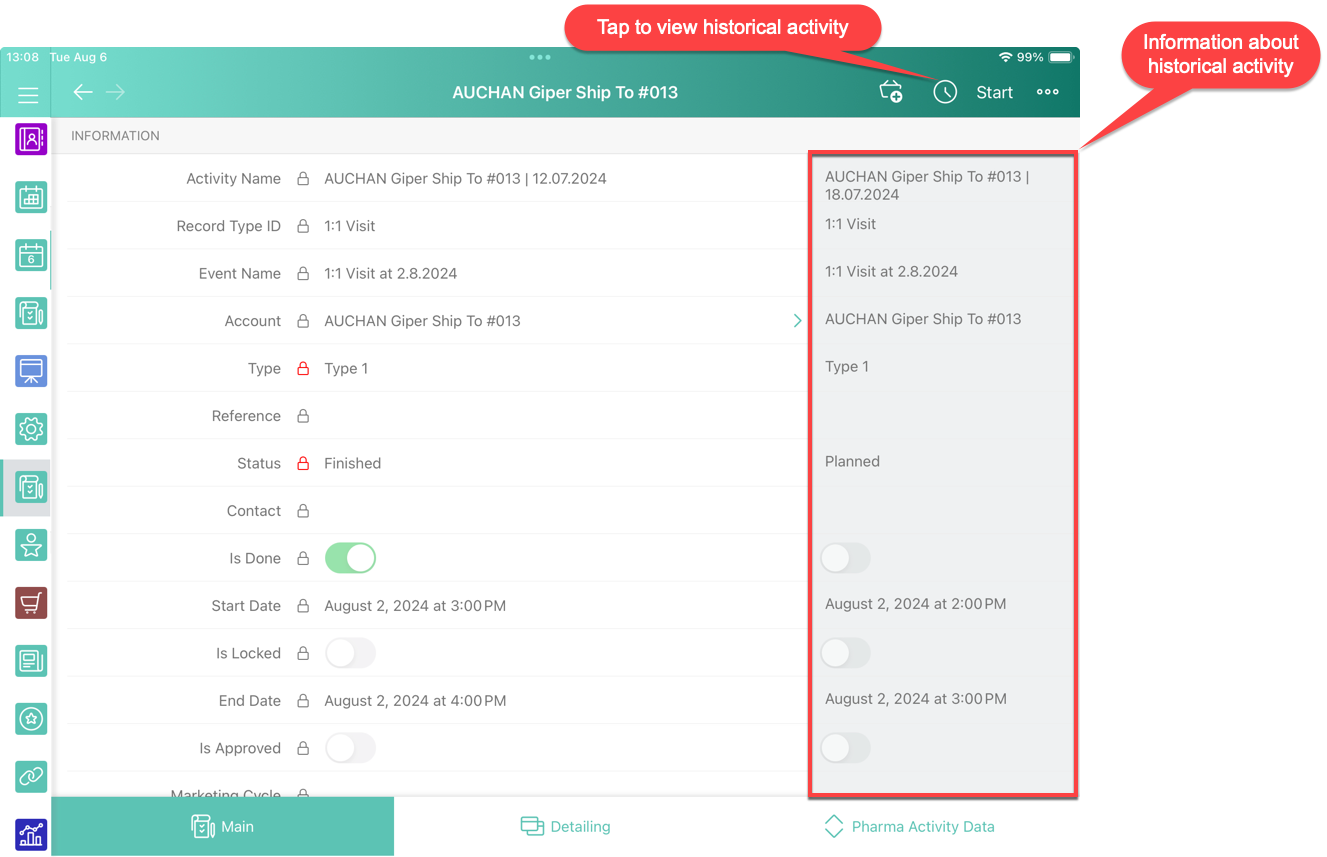Select the Main tab

[222, 826]
